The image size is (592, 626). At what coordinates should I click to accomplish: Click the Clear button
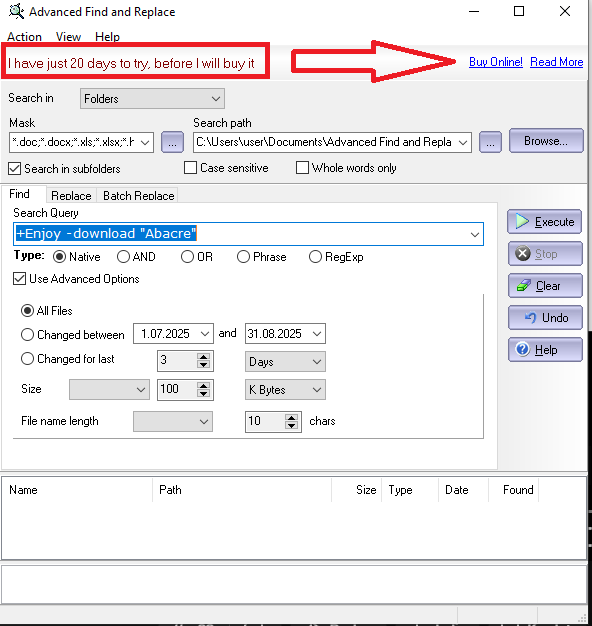point(545,285)
